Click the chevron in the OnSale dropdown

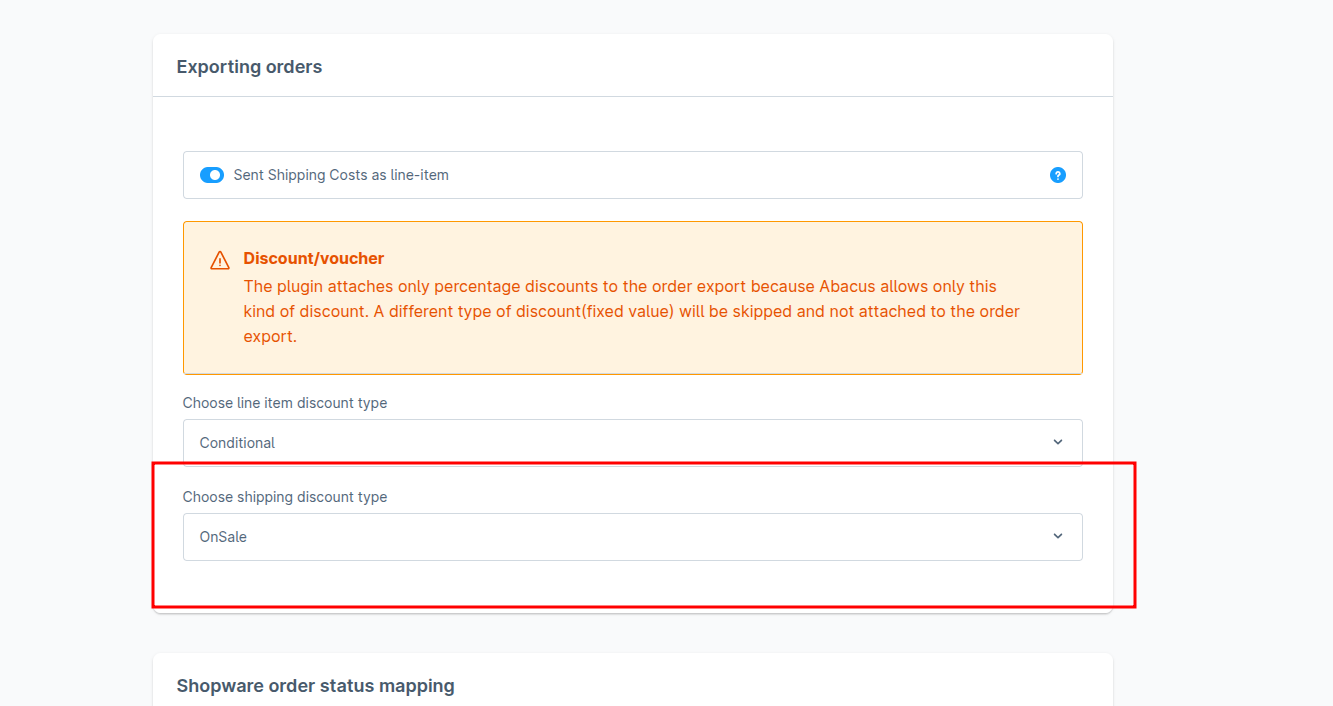tap(1058, 536)
